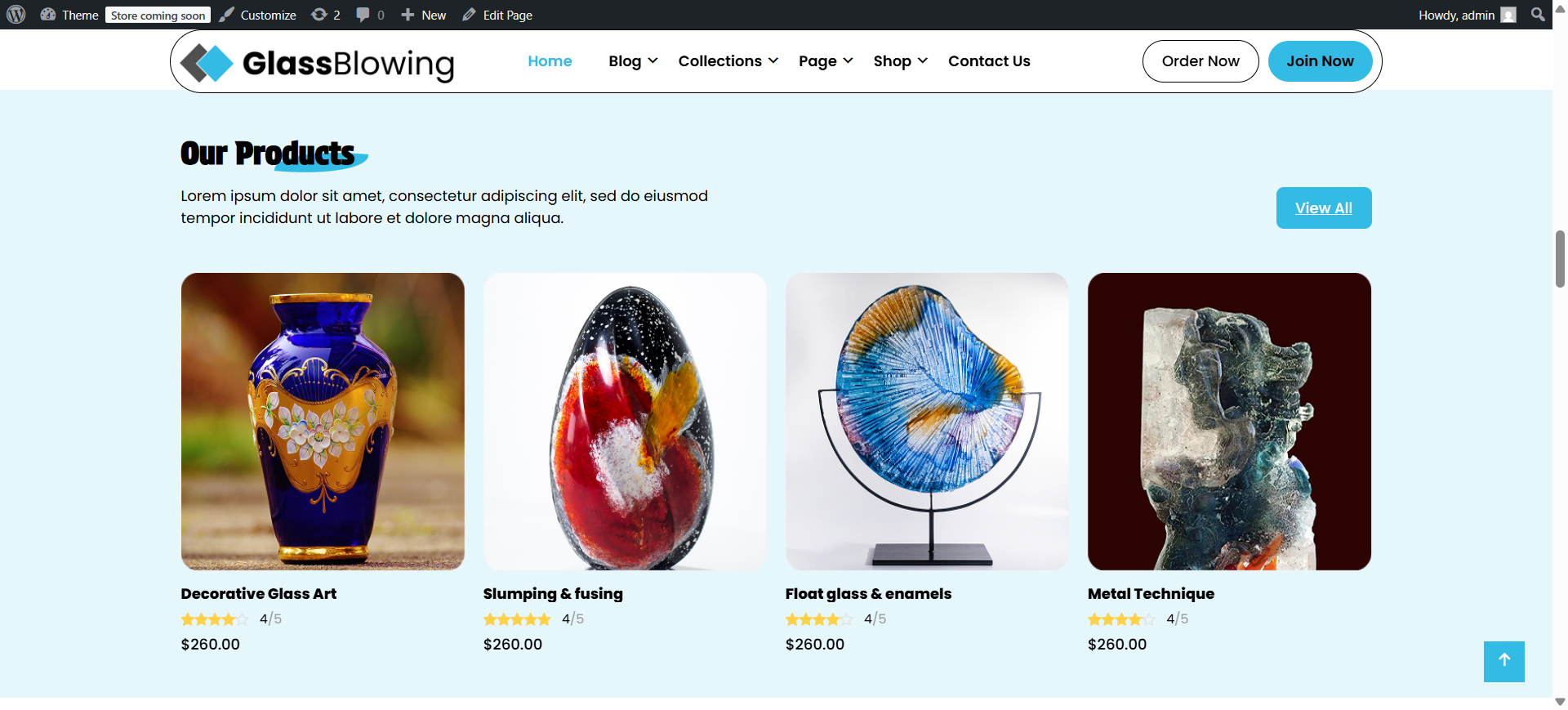Open the Theme dashboard icon

coord(48,15)
